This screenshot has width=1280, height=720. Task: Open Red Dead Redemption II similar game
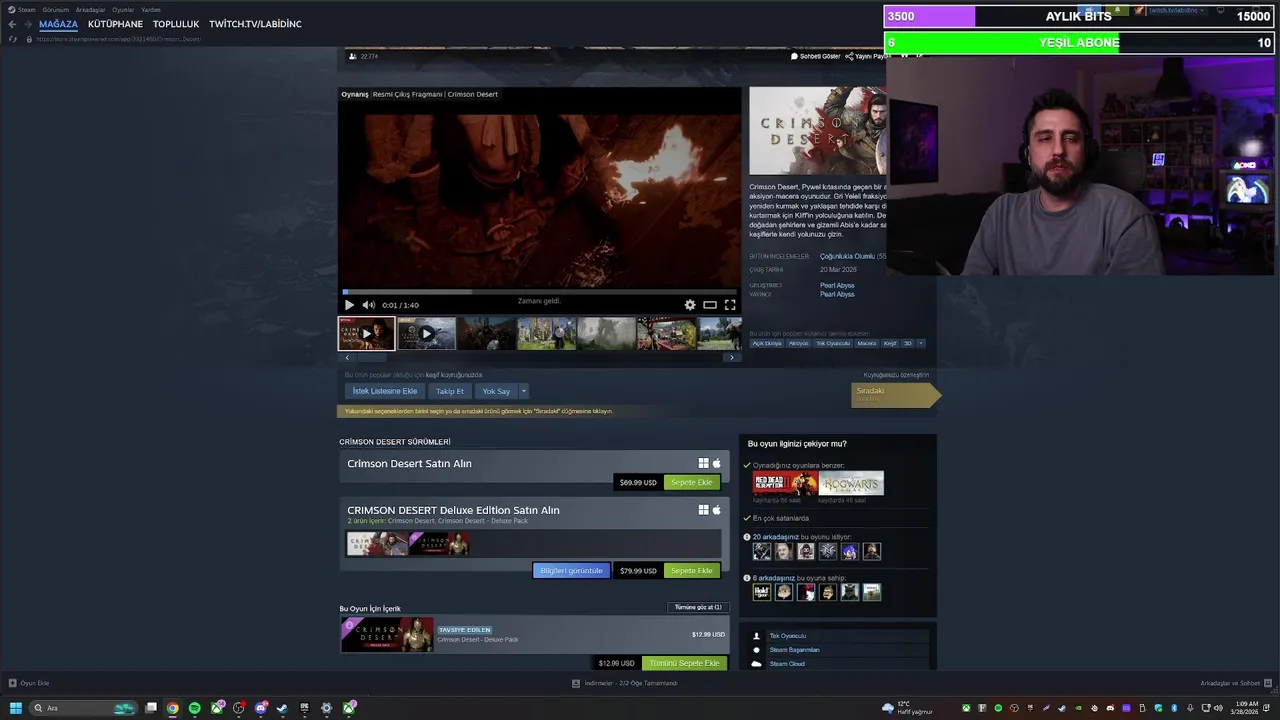tap(785, 483)
